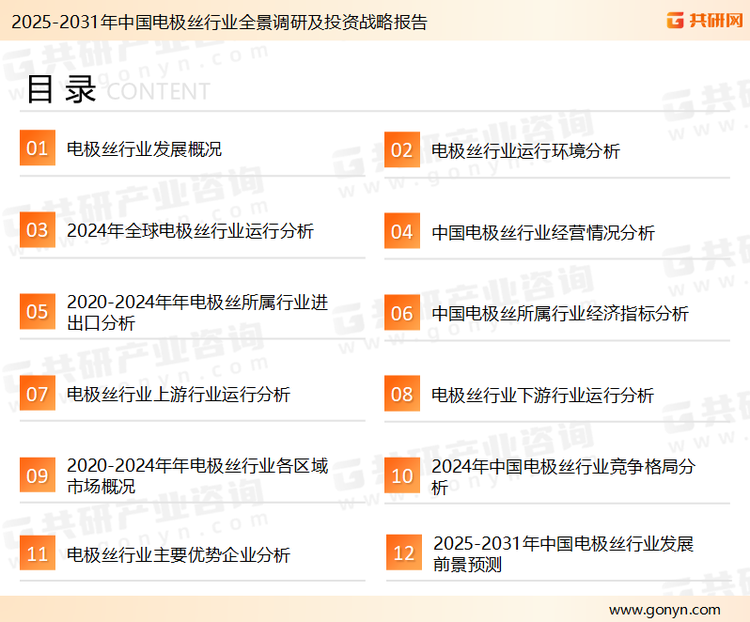Screen dimensions: 750x622
Task: Select '中国电极丝行业经营情况分析' chapter title
Action: pyautogui.click(x=543, y=233)
